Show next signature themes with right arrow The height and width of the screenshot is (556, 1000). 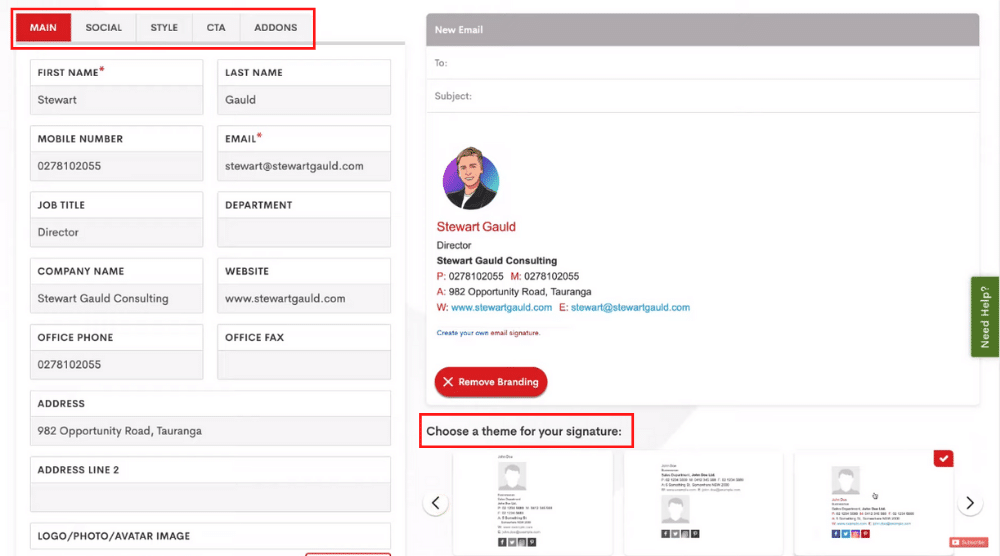970,503
